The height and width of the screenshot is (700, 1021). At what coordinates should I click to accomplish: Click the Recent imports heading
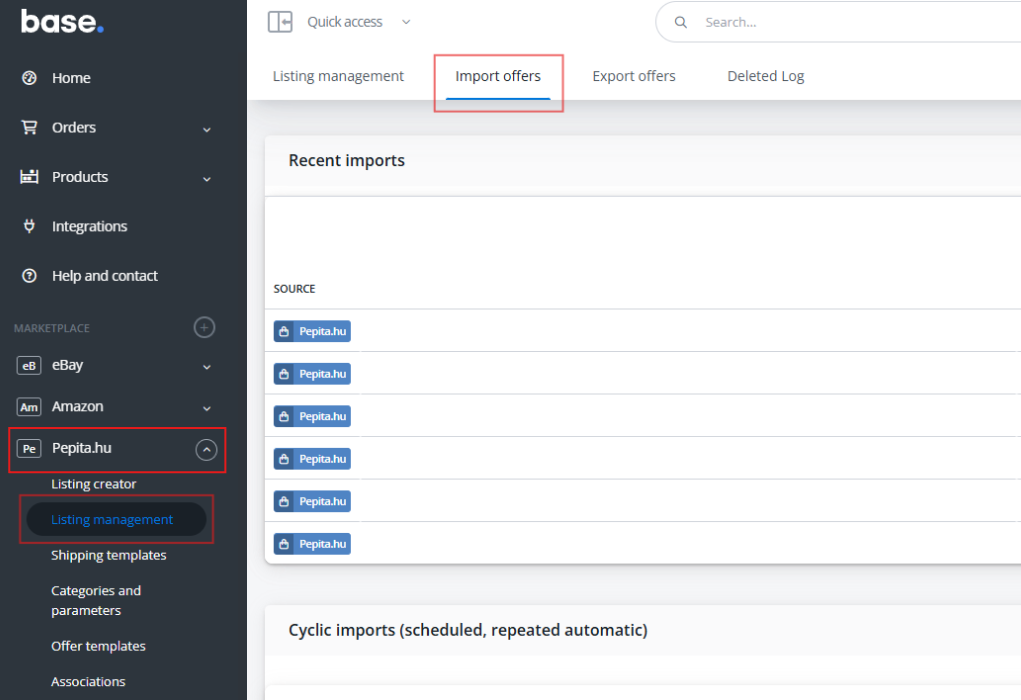346,161
